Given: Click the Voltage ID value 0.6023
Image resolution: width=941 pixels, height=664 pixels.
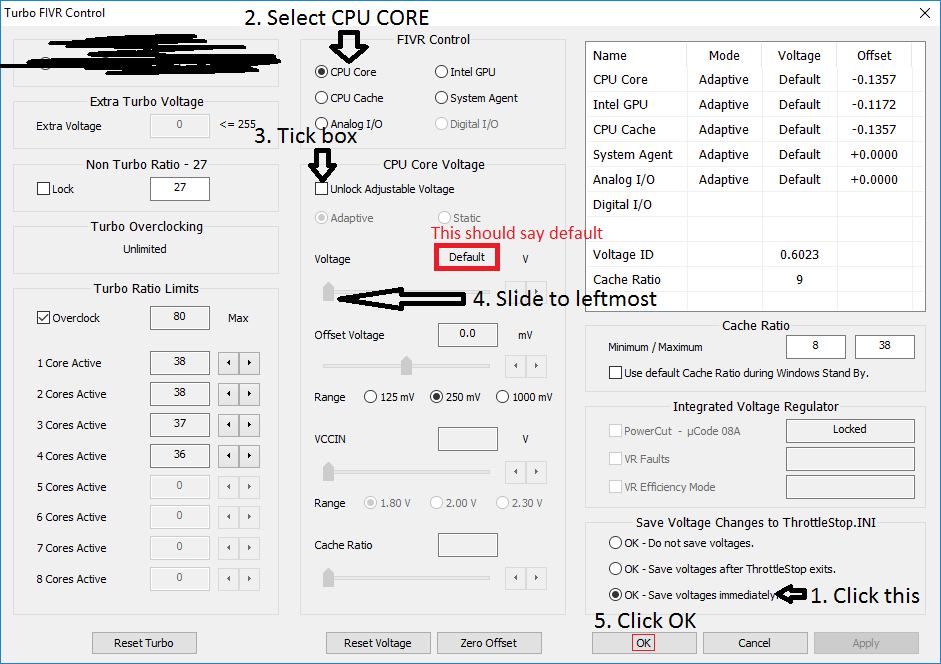Looking at the screenshot, I should click(x=799, y=255).
